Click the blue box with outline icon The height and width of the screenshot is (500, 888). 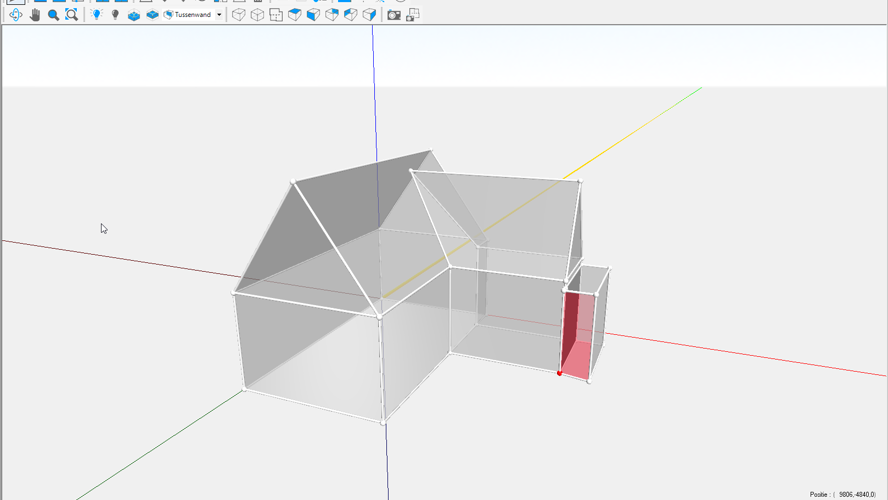(x=134, y=15)
